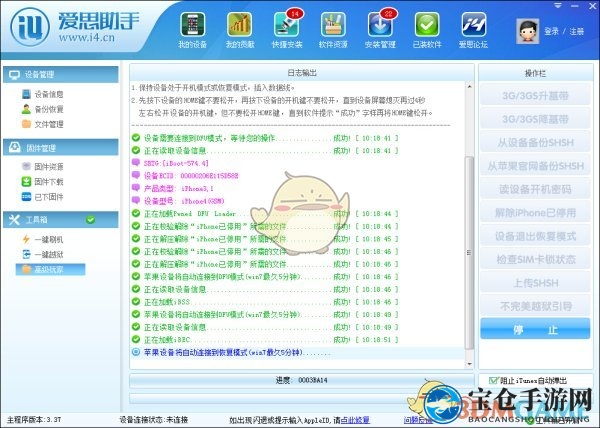The height and width of the screenshot is (428, 600).
Task: Click the 从设备备份SHSH button
Action: point(535,143)
